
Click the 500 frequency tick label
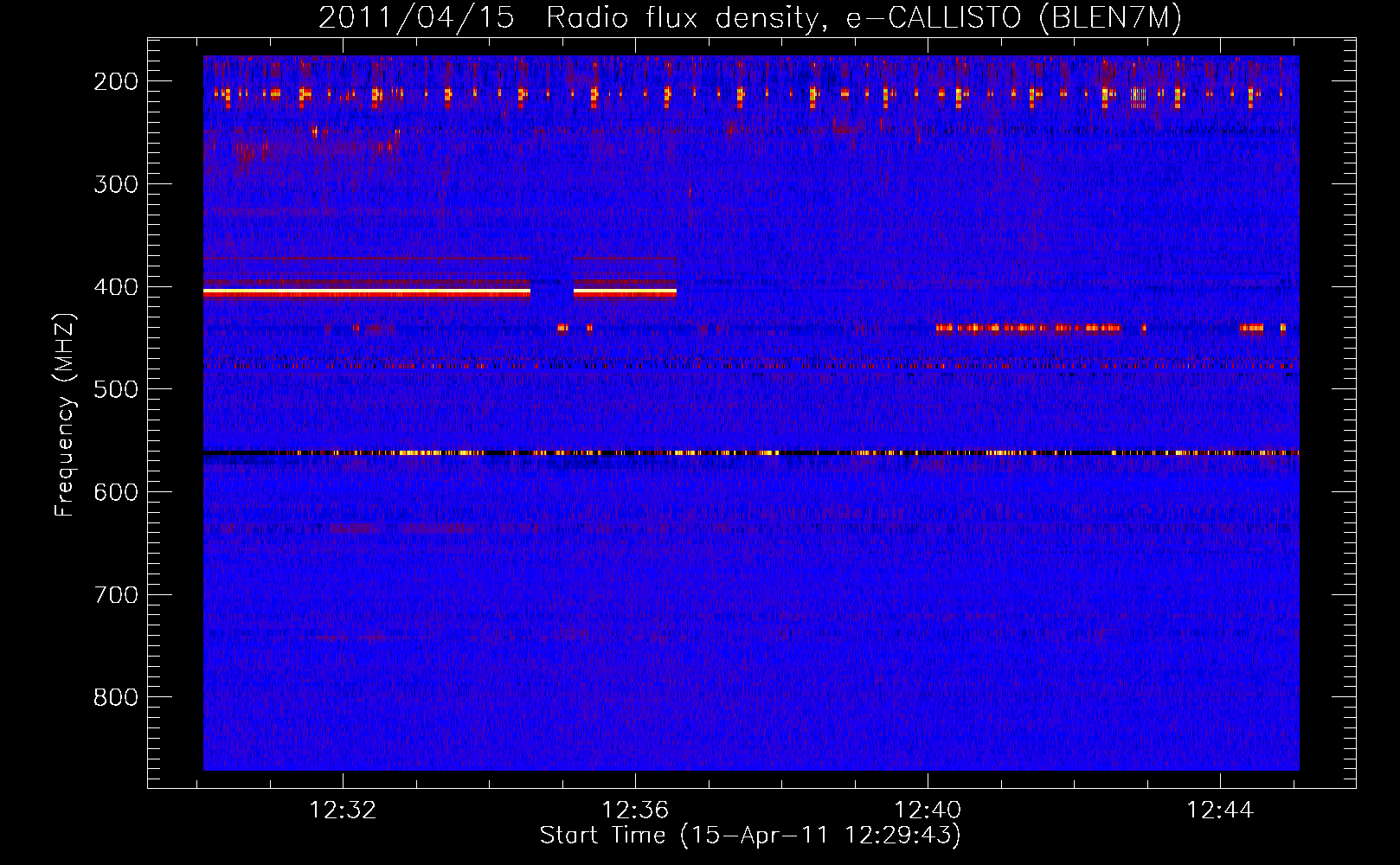(x=116, y=389)
